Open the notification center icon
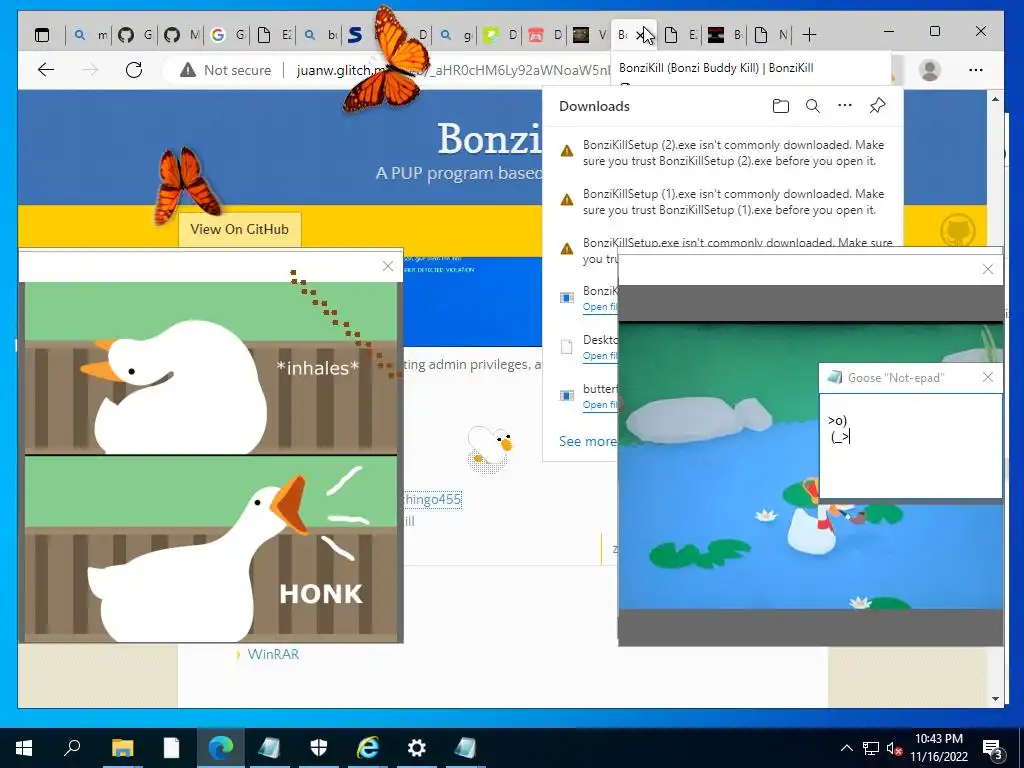 click(x=992, y=749)
